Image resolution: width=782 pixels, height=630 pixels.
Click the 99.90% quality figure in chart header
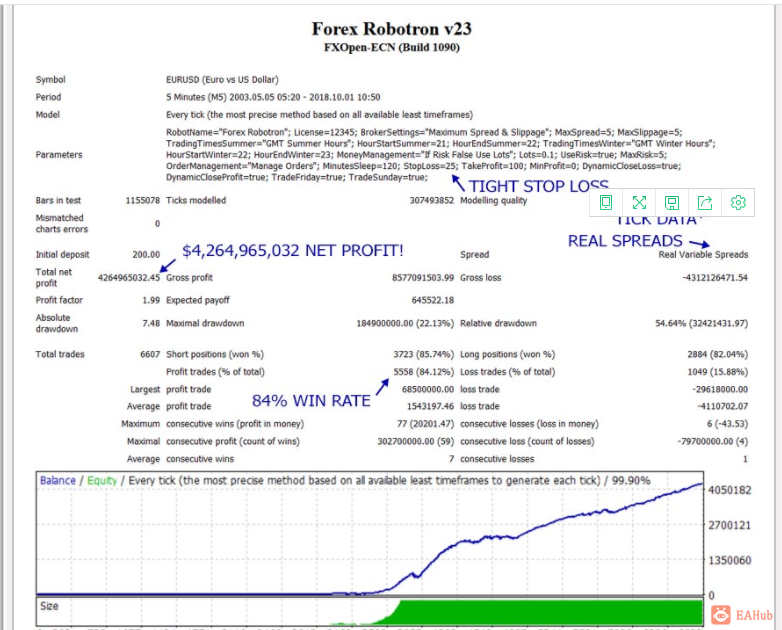(631, 480)
